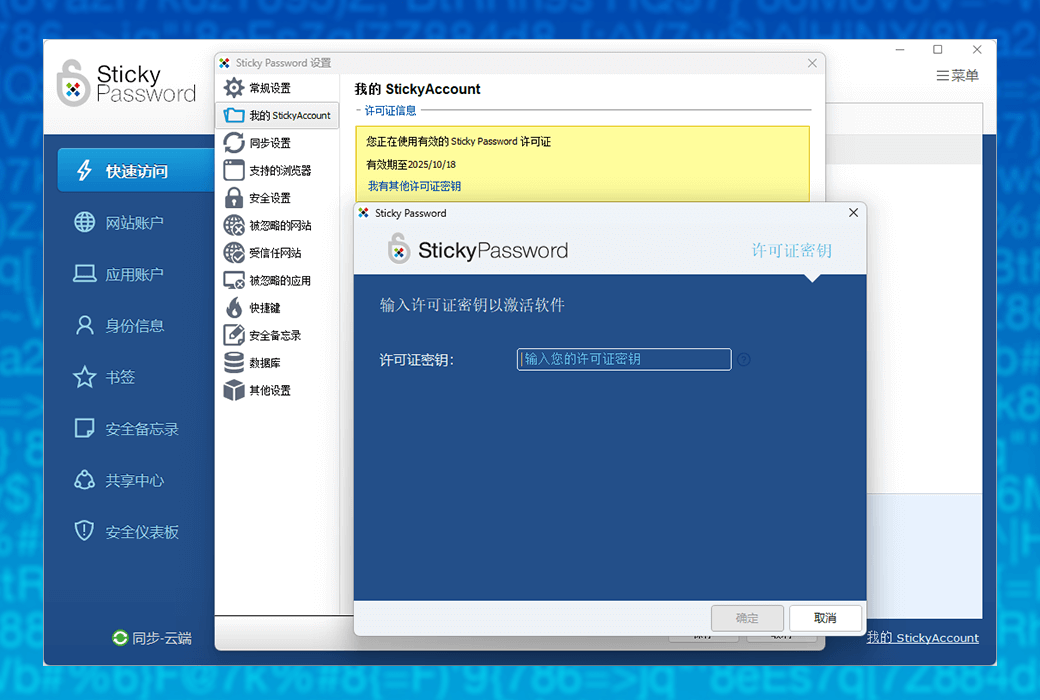Viewport: 1040px width, 700px height.
Task: Click the green sync status icon
Action: click(x=120, y=638)
